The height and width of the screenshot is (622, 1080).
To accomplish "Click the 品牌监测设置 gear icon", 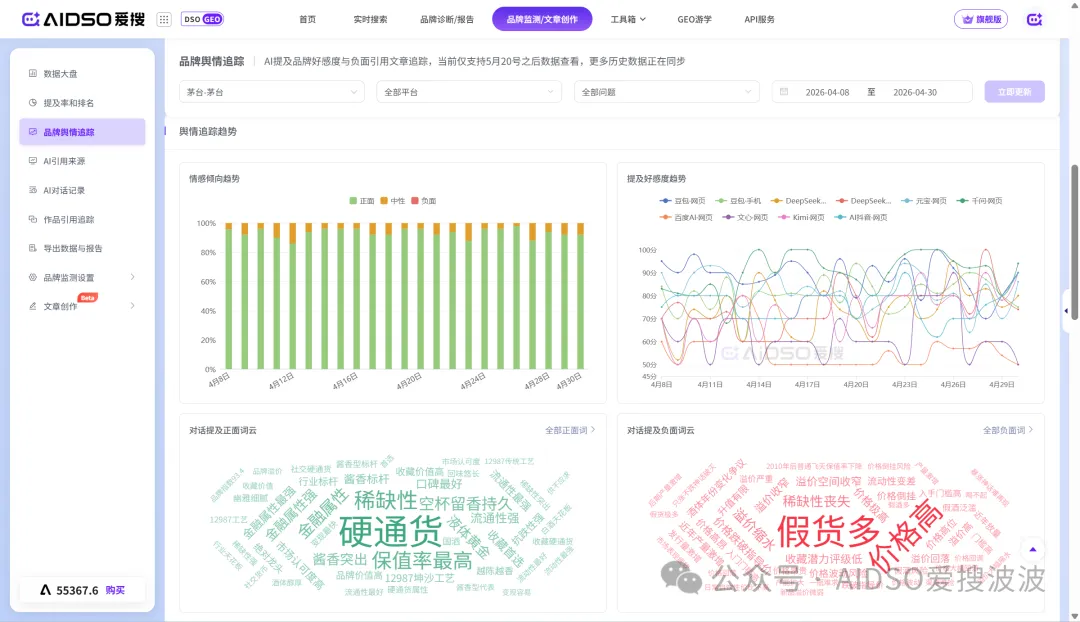I will pos(32,277).
